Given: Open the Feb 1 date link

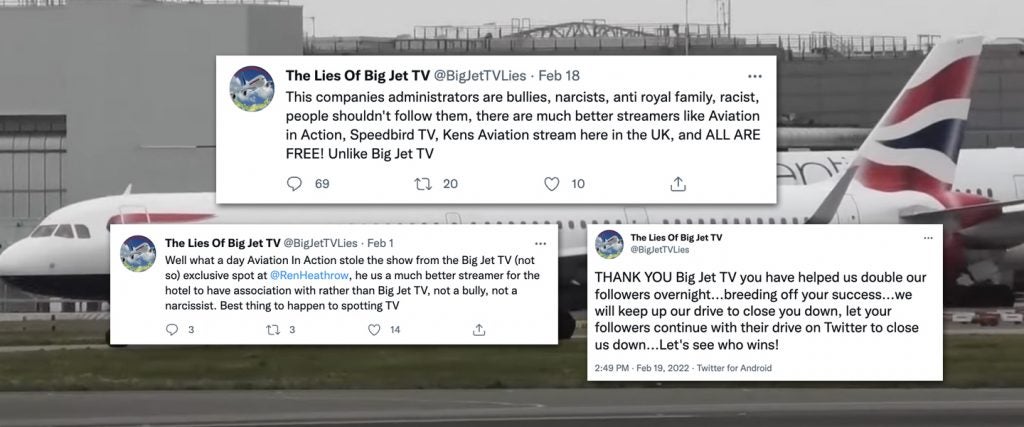Looking at the screenshot, I should [380, 244].
